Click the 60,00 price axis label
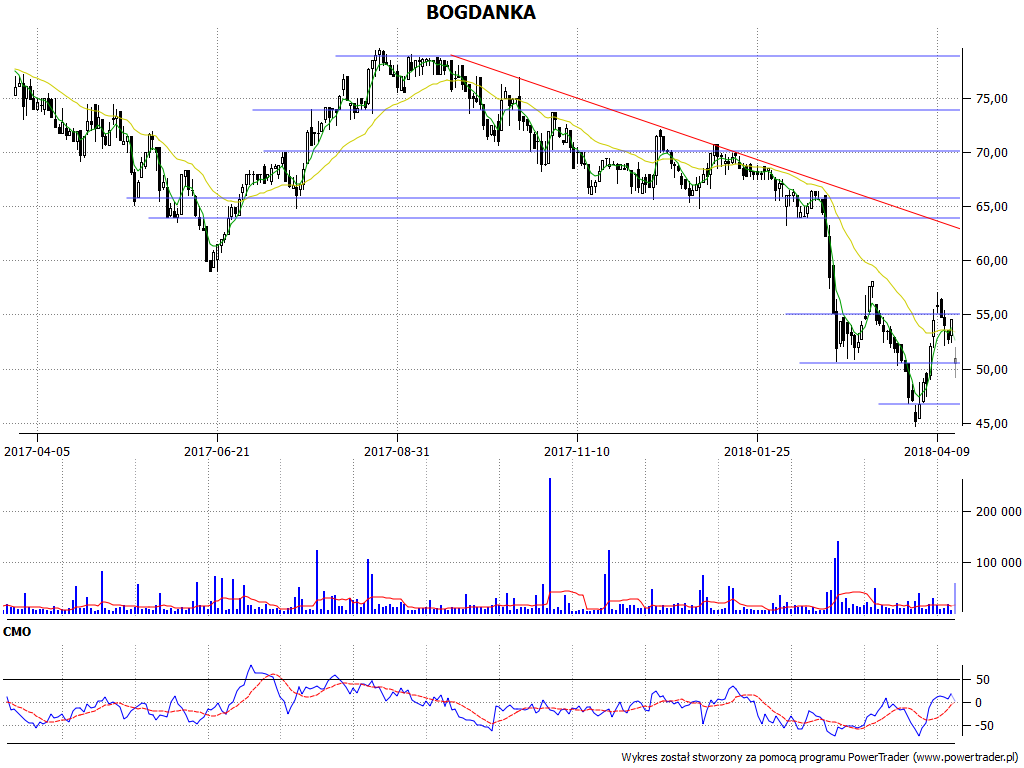 click(991, 261)
